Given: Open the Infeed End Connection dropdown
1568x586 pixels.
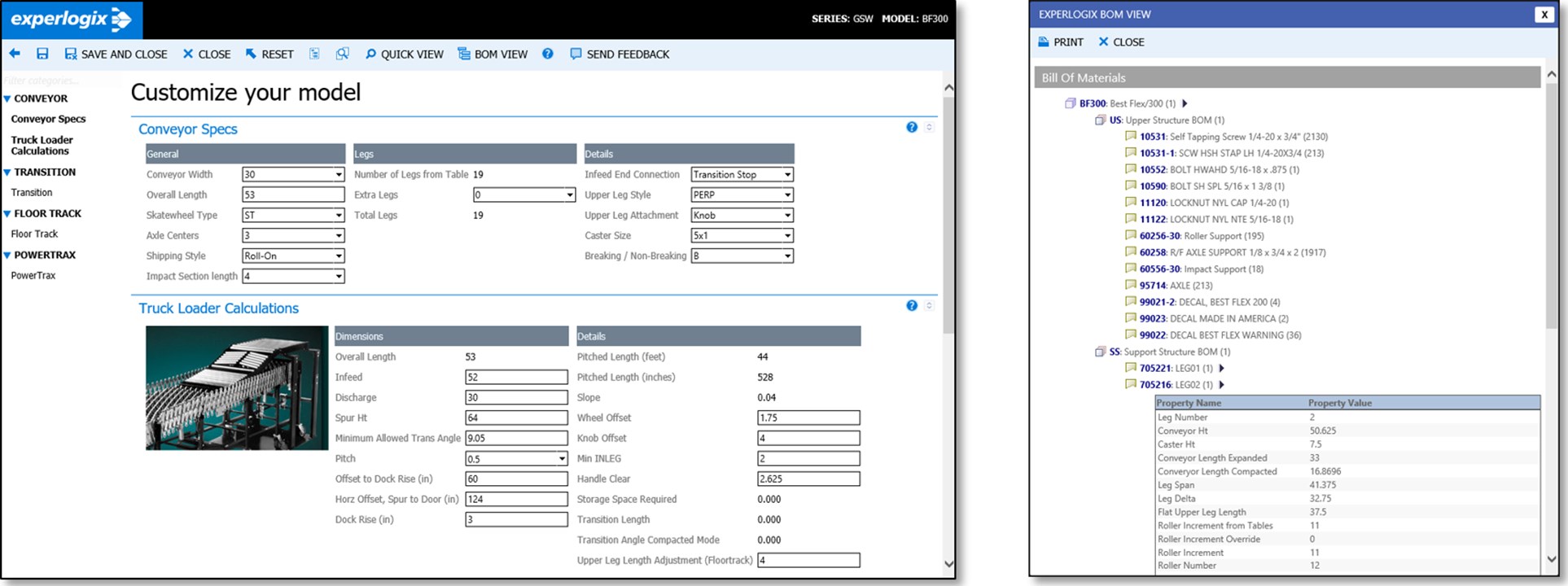Looking at the screenshot, I should tap(742, 174).
